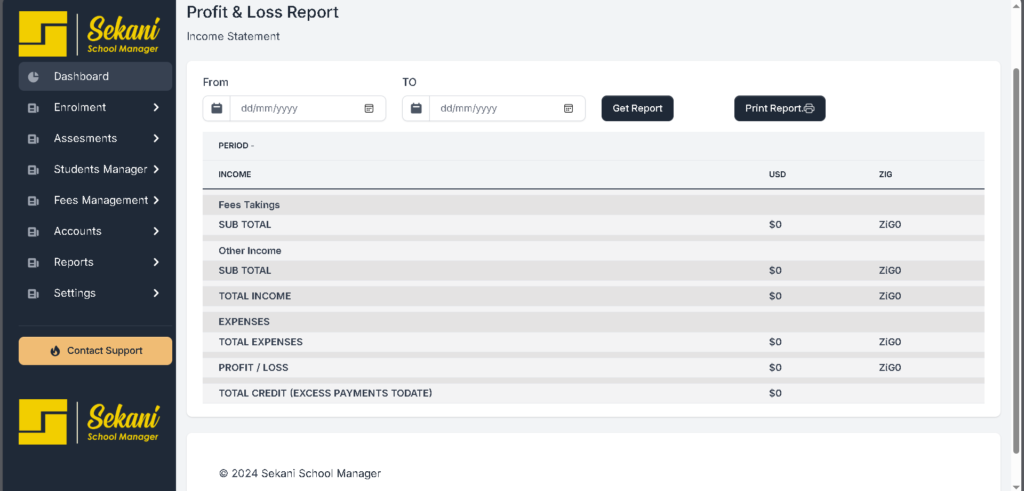Click the $0 value in TOTAL CREDIT row

click(x=775, y=394)
